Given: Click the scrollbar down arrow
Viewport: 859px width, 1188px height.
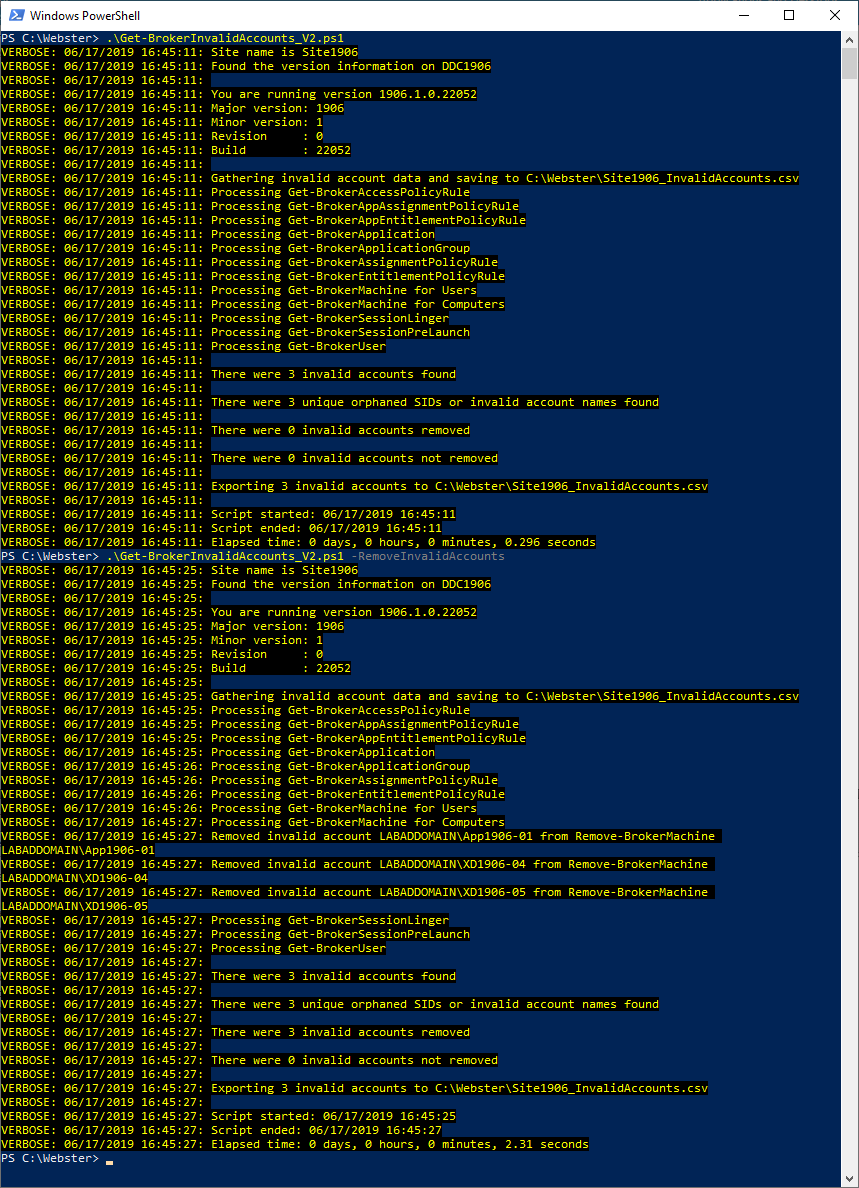Looking at the screenshot, I should point(850,1178).
